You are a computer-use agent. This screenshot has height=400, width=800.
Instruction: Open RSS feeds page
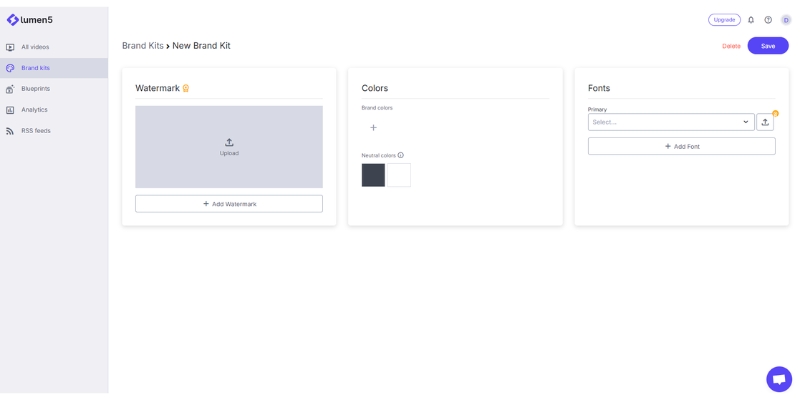54,131
